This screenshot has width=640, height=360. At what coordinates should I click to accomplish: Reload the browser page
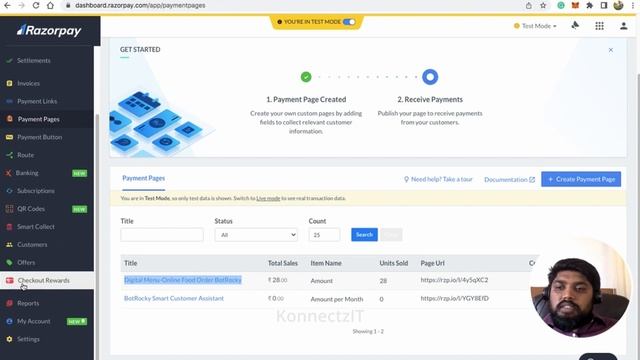[x=36, y=5]
